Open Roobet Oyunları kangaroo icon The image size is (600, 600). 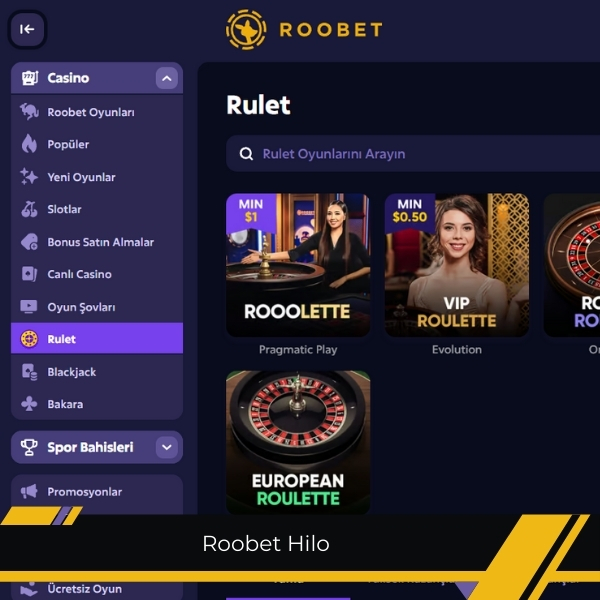point(29,112)
